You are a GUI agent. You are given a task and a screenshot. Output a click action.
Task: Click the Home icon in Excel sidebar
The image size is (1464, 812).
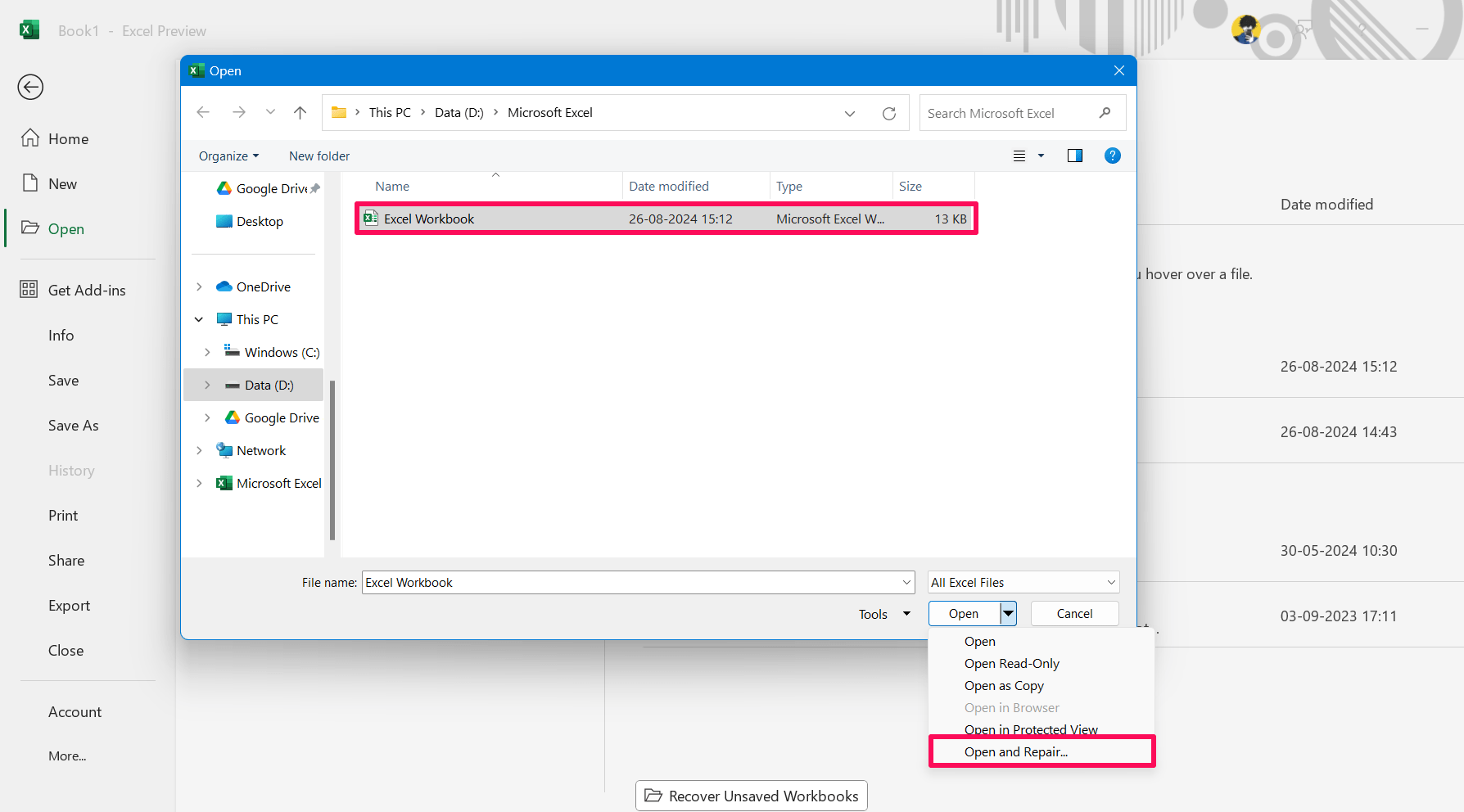pos(30,138)
